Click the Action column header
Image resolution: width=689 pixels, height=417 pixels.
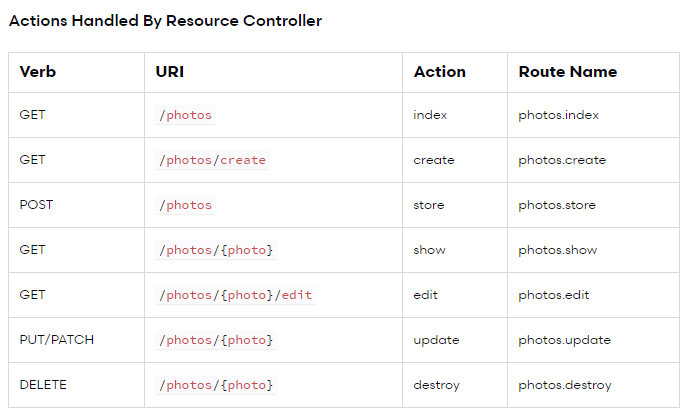point(439,72)
